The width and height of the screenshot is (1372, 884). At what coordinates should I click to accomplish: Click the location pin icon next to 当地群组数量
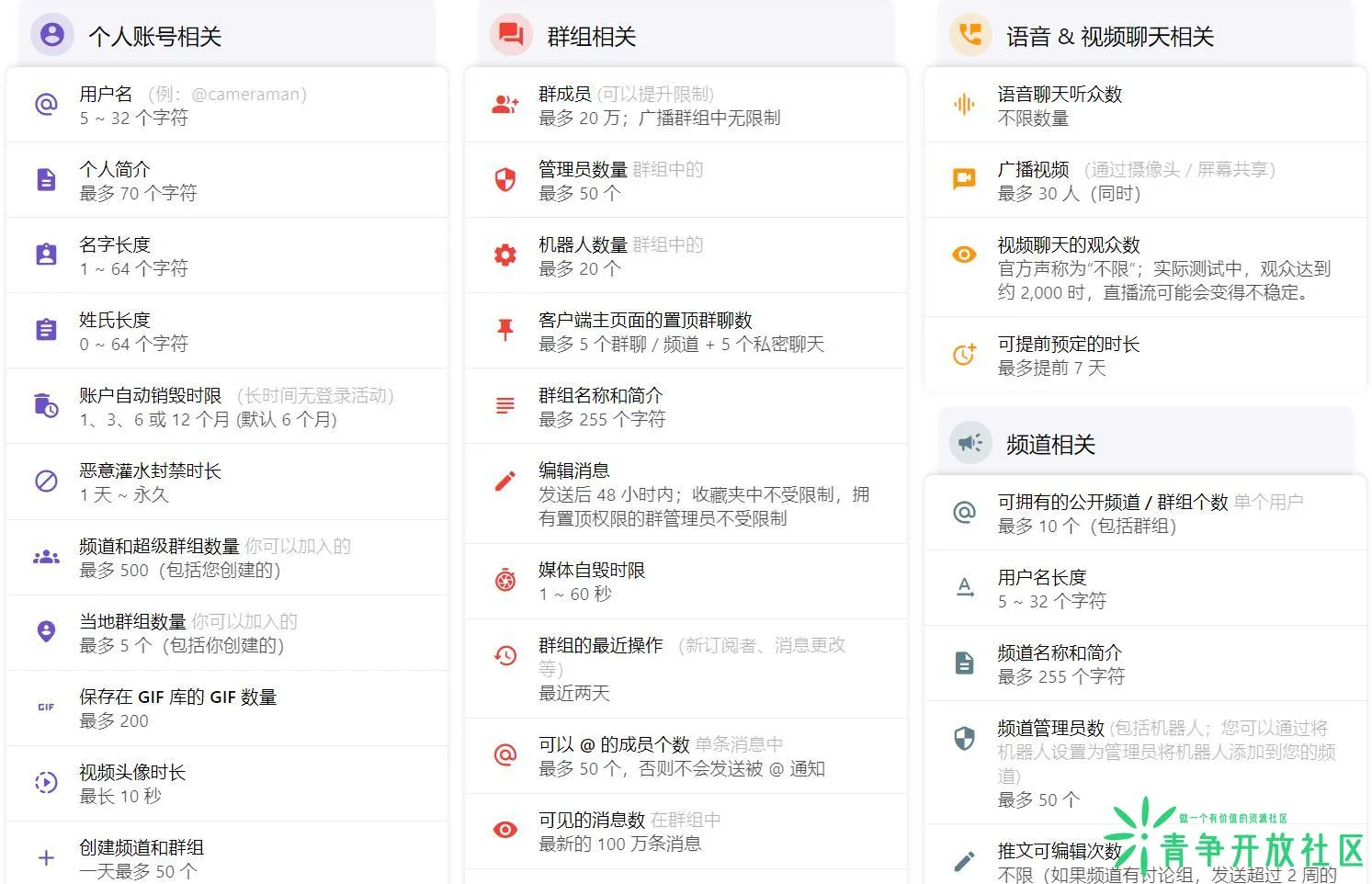pyautogui.click(x=46, y=631)
